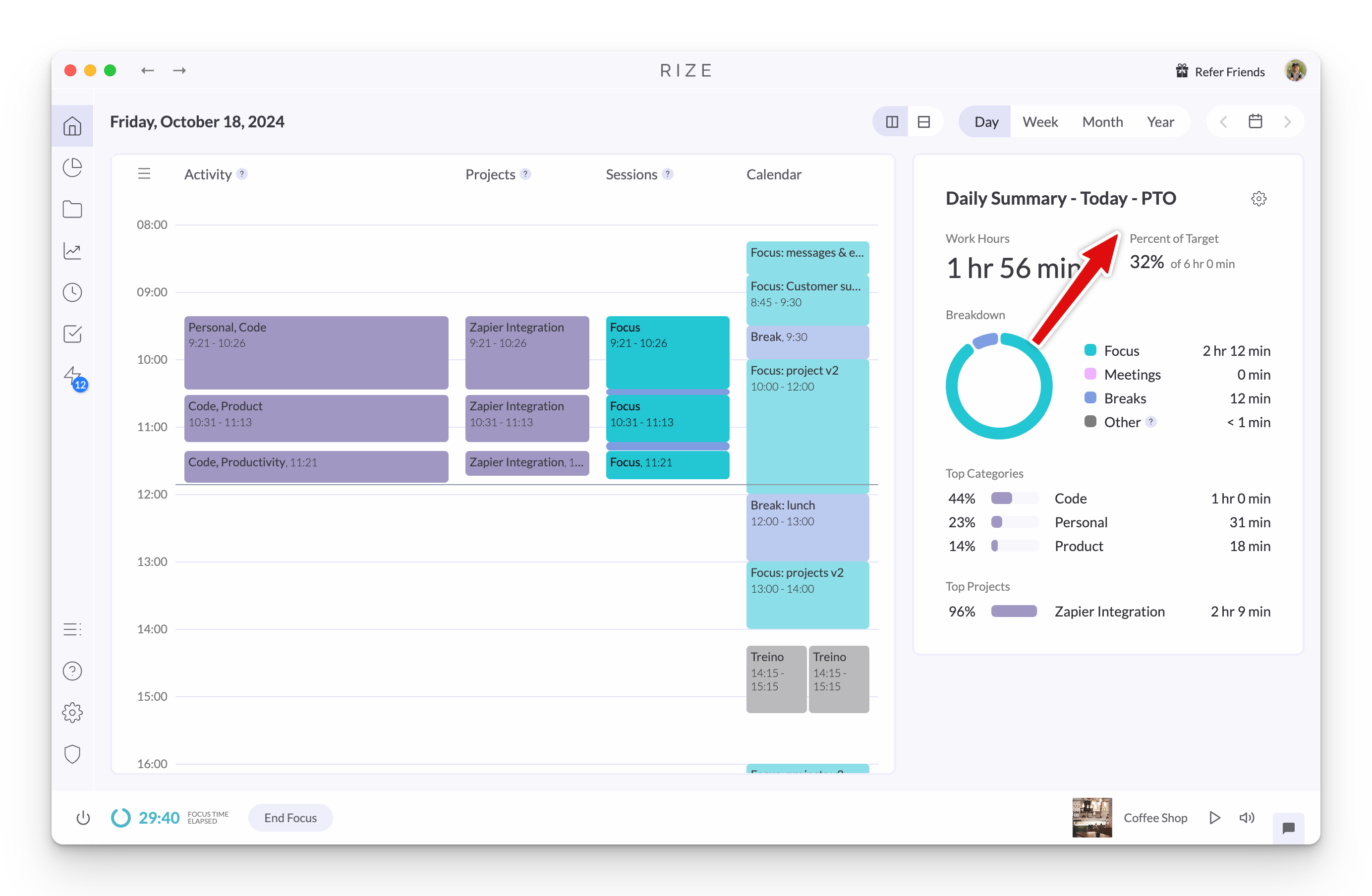
Task: Click the help icon next to Sessions
Action: pyautogui.click(x=668, y=174)
